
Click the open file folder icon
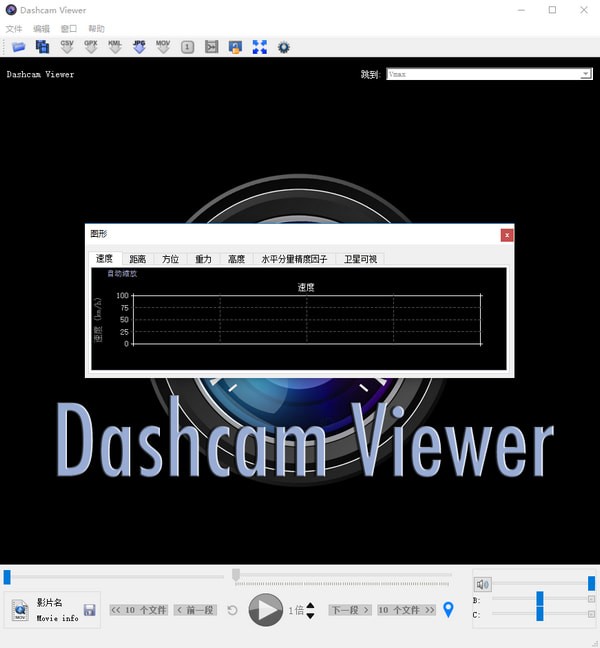pos(18,47)
